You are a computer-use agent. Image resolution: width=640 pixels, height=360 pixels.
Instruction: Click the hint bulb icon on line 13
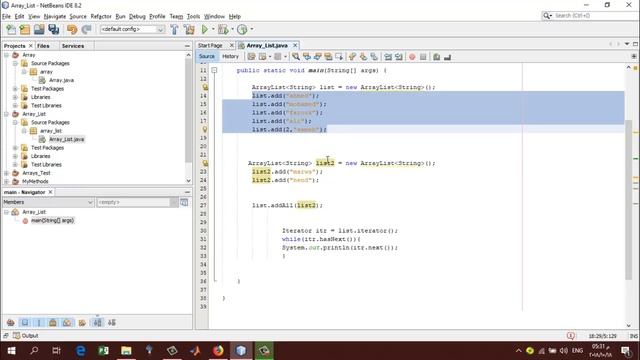point(205,87)
